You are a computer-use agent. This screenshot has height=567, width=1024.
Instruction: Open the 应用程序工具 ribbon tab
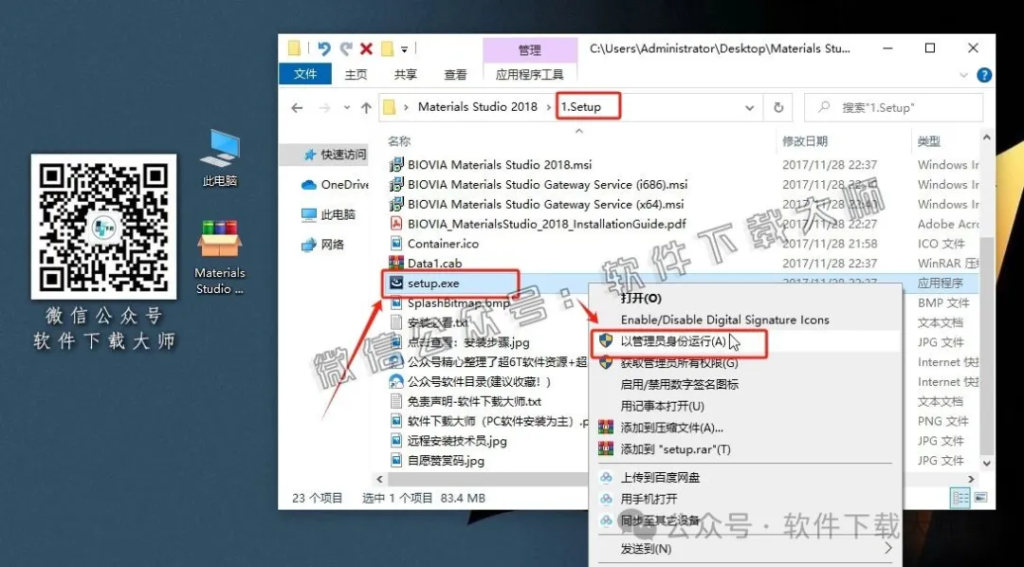coord(530,74)
